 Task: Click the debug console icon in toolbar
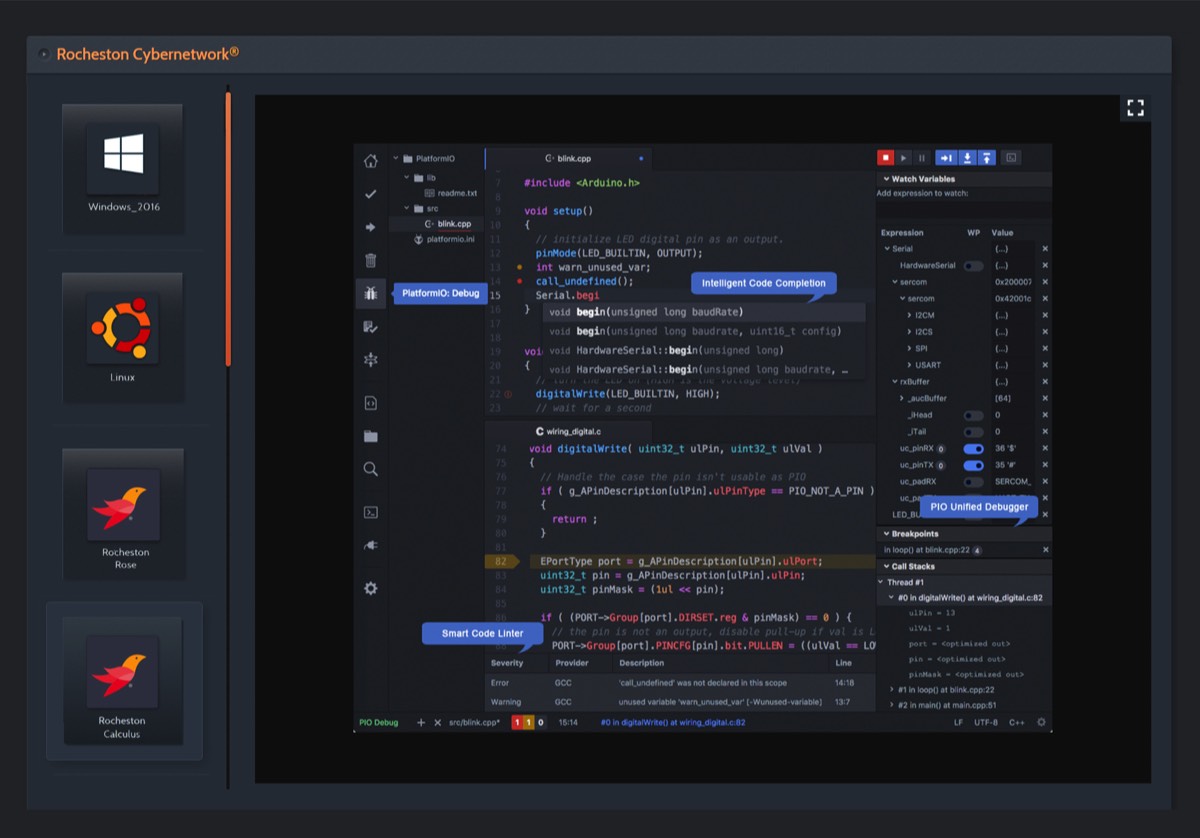click(x=1011, y=157)
